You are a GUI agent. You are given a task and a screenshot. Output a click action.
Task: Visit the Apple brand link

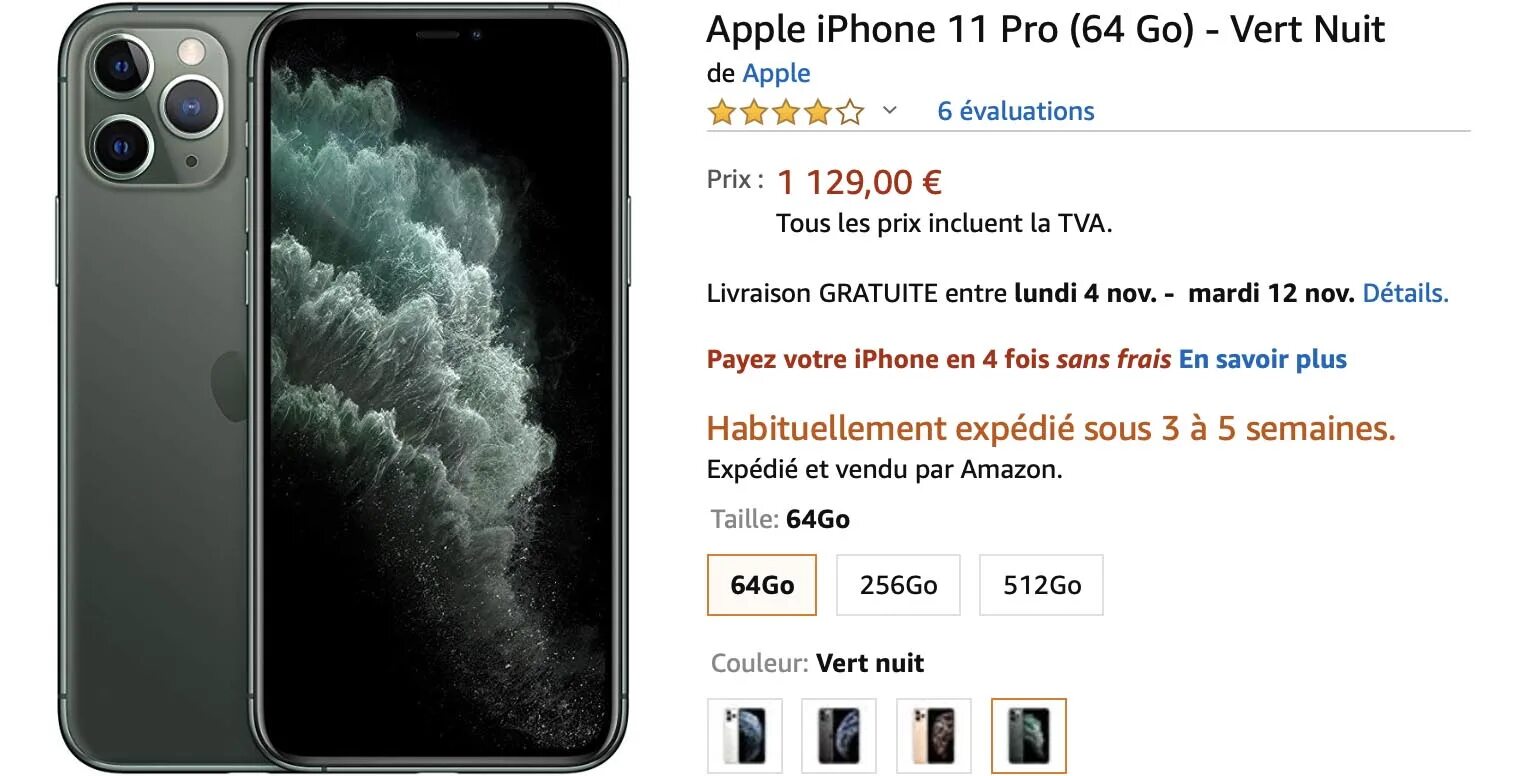(x=776, y=73)
